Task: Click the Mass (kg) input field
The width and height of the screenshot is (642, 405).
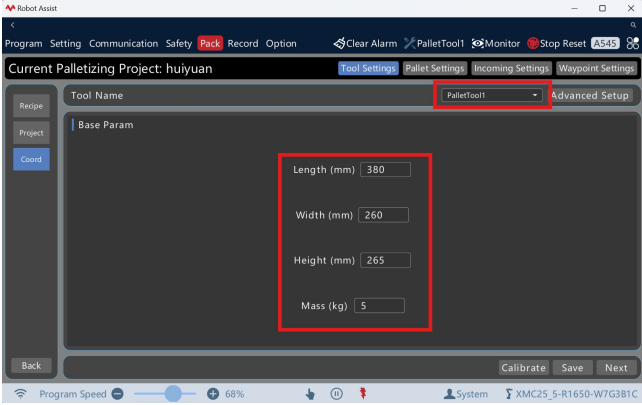Action: pos(379,305)
